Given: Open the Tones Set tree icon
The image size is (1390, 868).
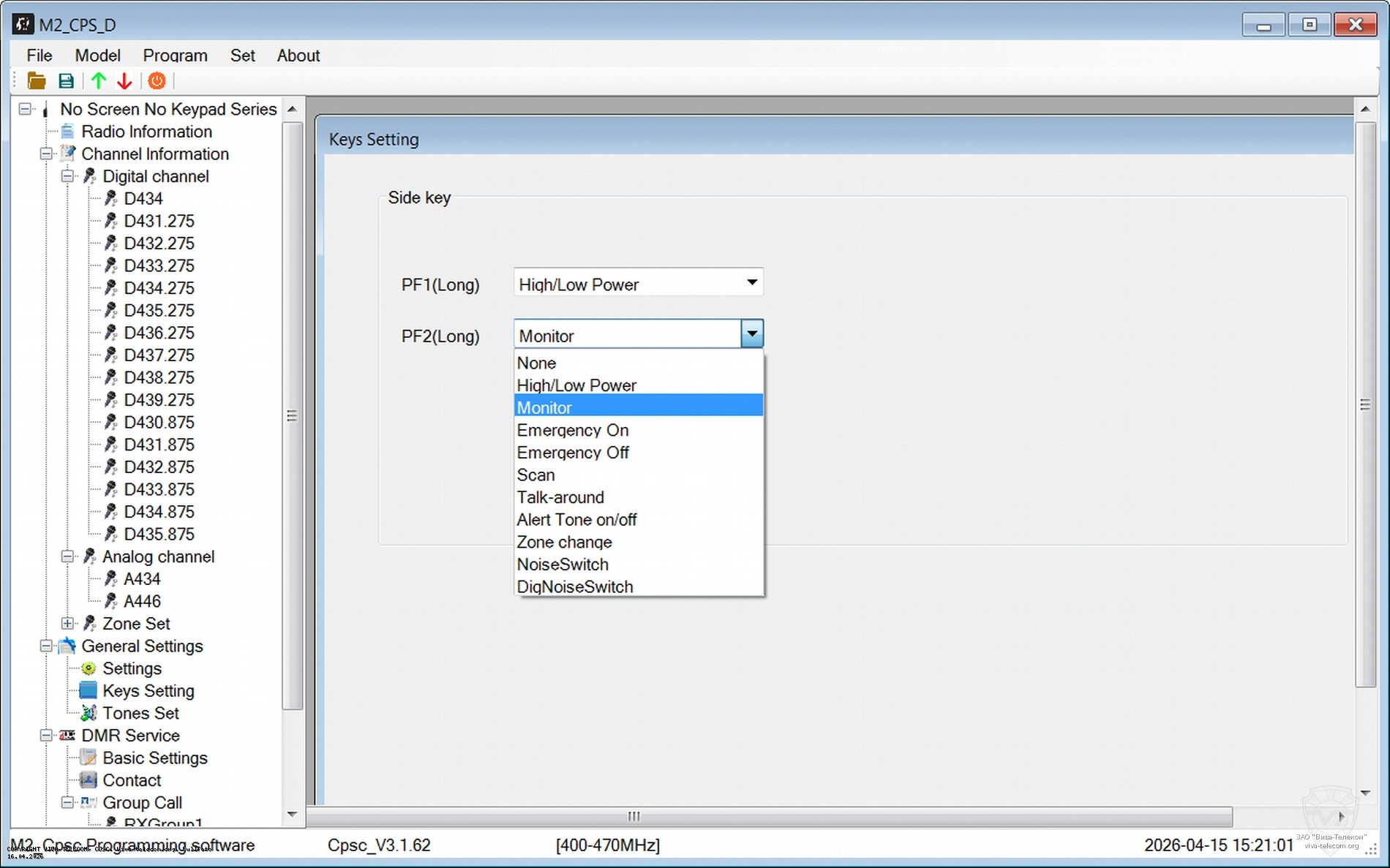Looking at the screenshot, I should 89,713.
